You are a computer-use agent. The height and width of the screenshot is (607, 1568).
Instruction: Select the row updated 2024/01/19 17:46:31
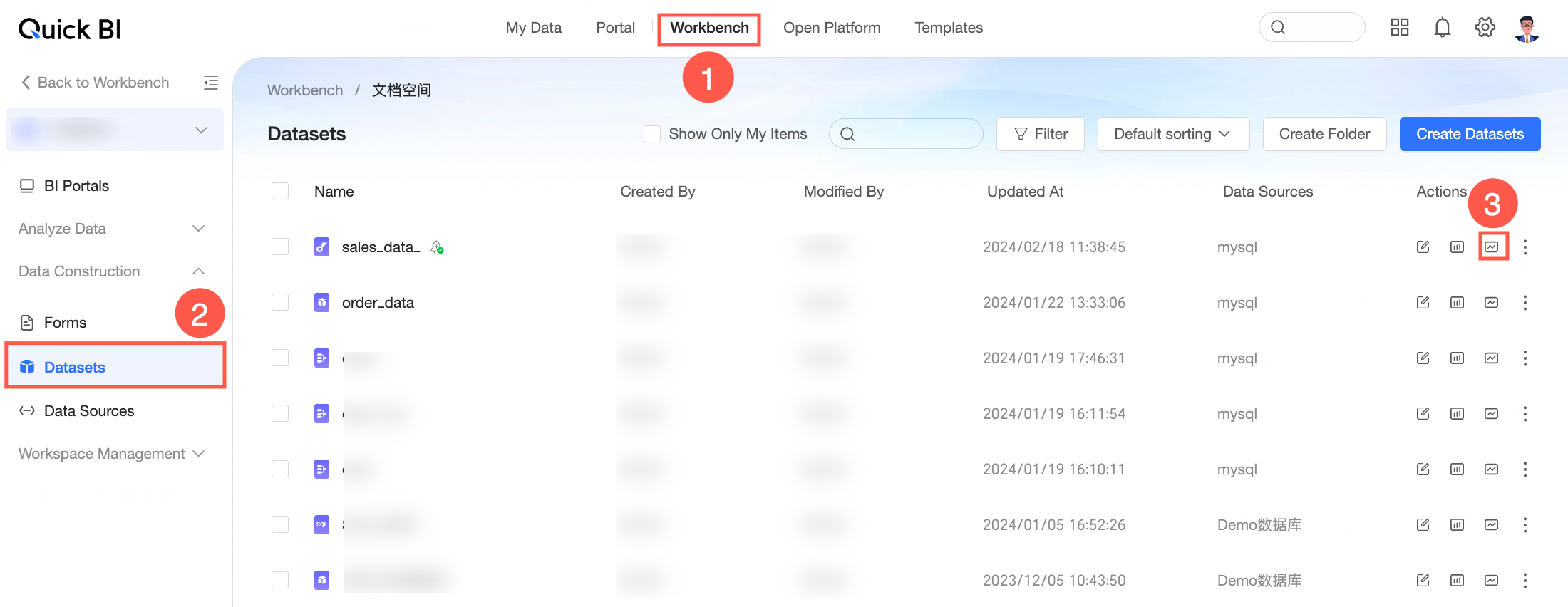280,358
